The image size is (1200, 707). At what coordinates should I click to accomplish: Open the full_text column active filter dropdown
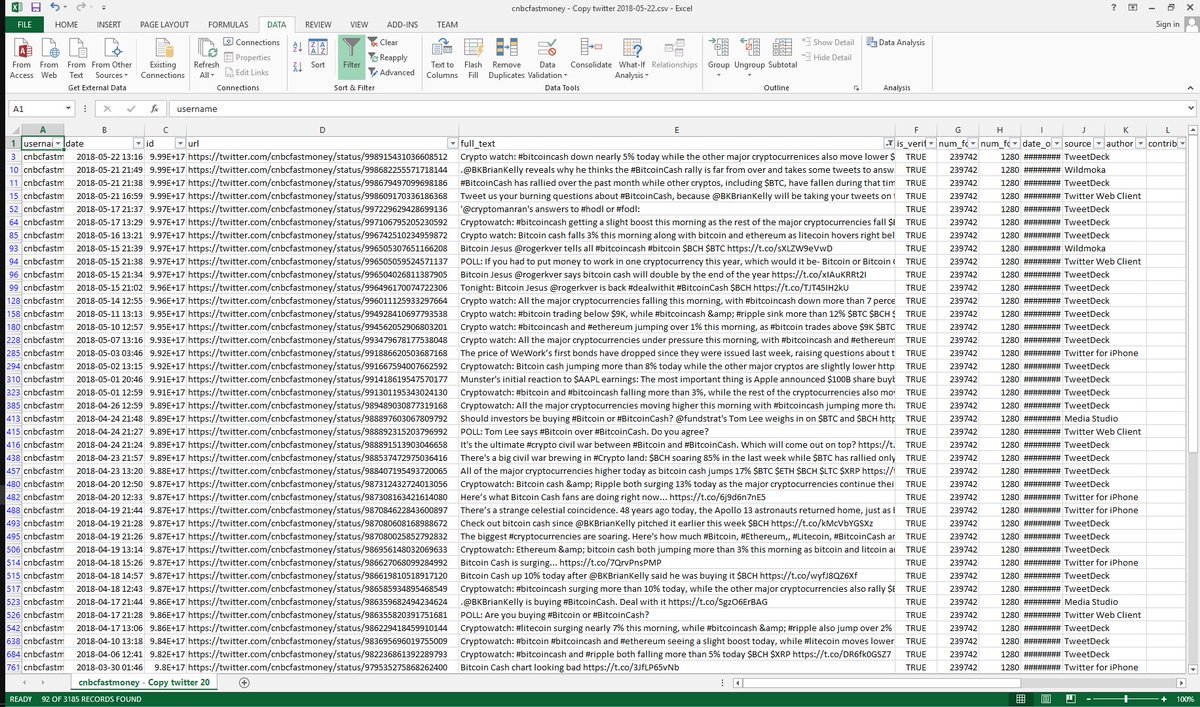[x=889, y=145]
